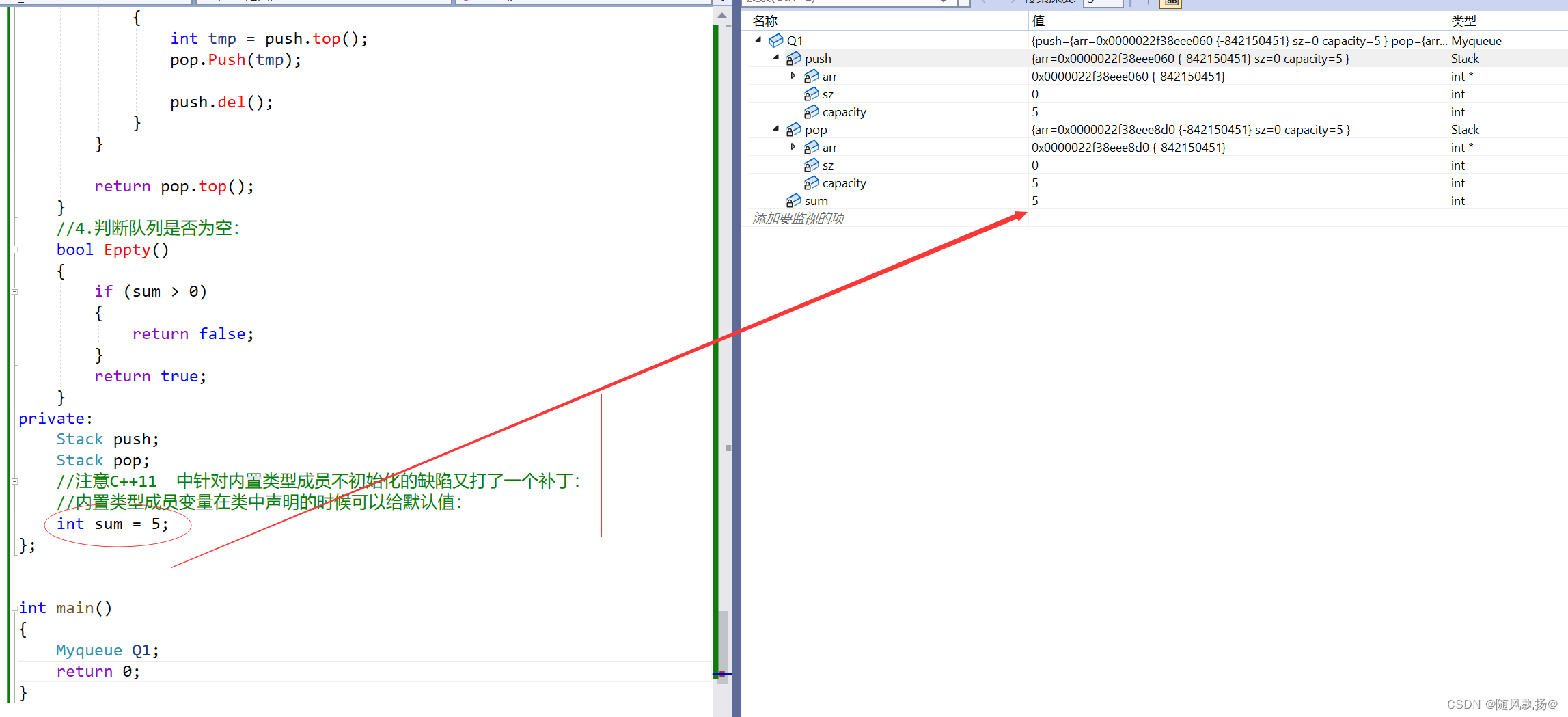Click the sz icon under pop
This screenshot has height=717, width=1568.
pos(811,165)
